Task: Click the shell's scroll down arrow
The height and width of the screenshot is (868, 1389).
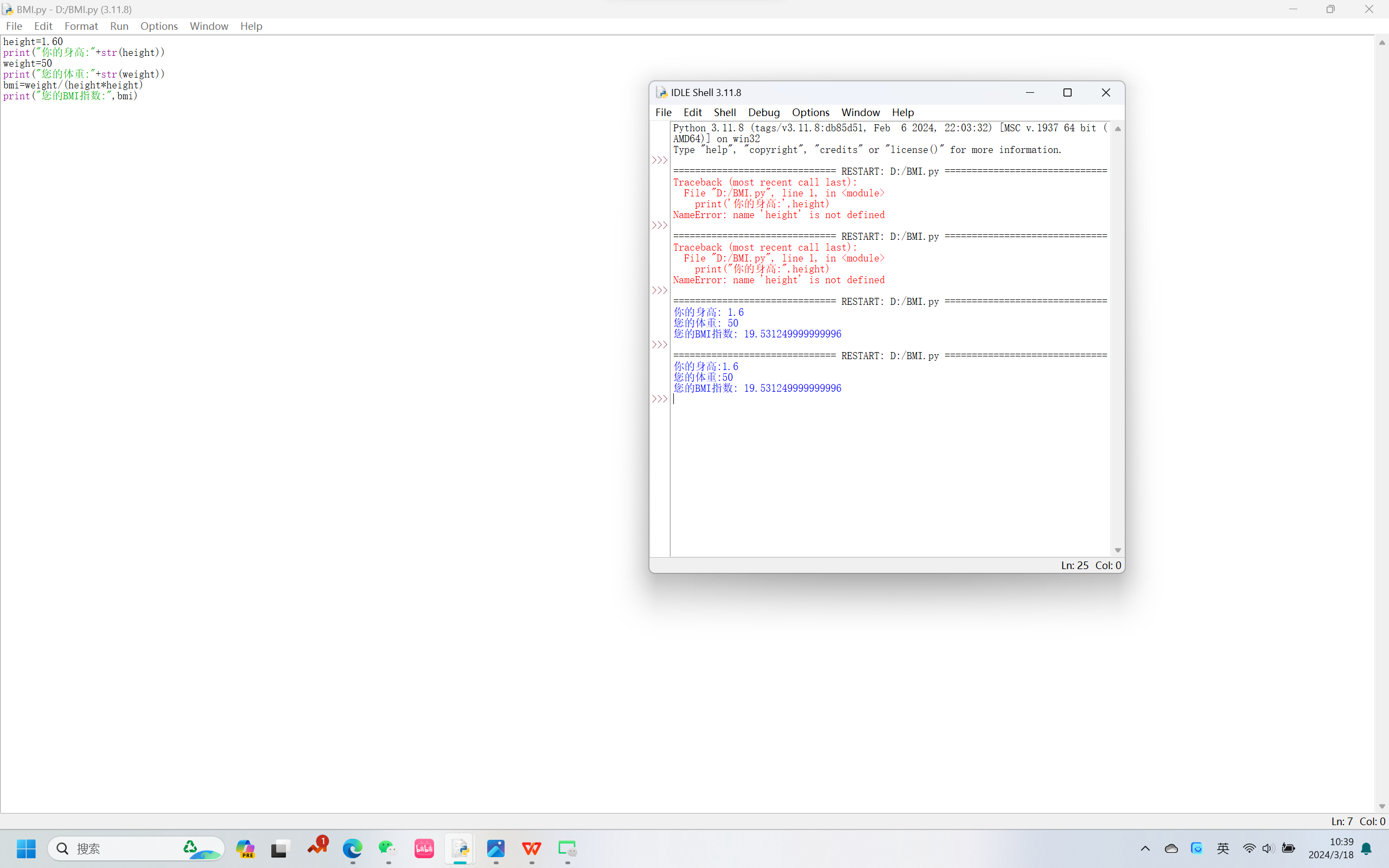Action: click(1118, 550)
